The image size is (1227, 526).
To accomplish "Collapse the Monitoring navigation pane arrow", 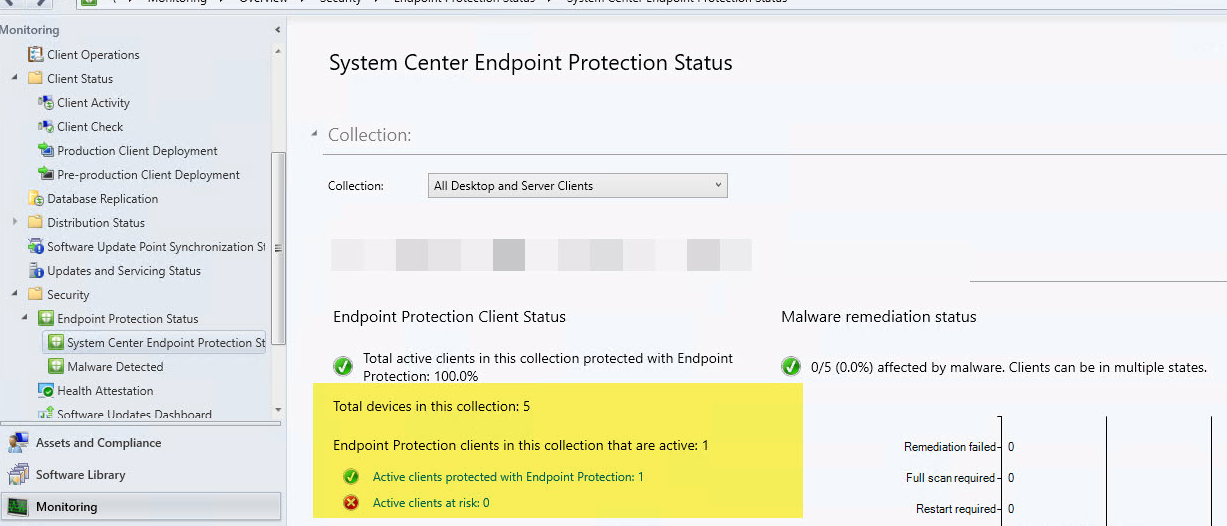I will [x=277, y=31].
